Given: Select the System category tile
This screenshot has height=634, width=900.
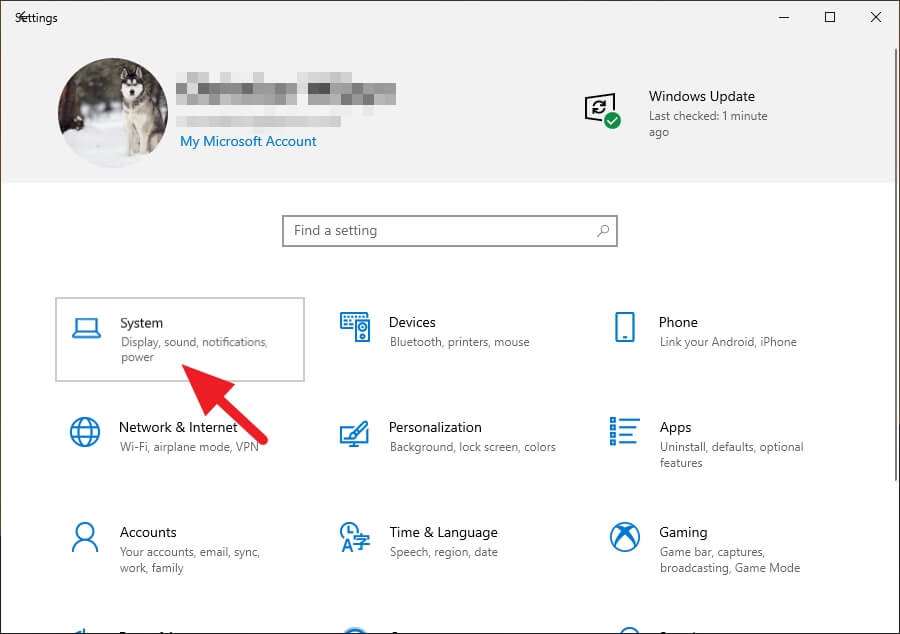Looking at the screenshot, I should tap(180, 339).
